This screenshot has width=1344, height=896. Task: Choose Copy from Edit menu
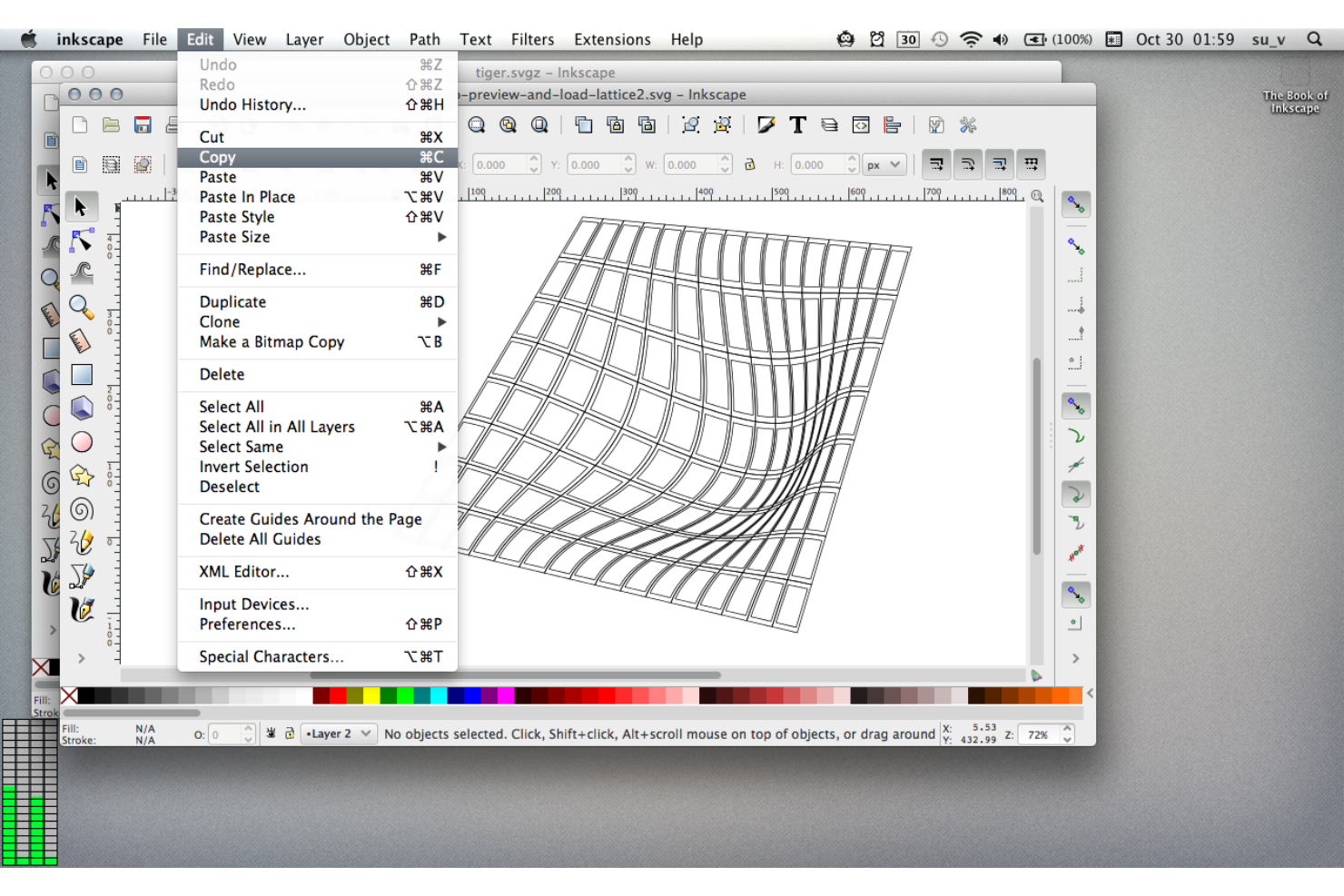tap(317, 157)
